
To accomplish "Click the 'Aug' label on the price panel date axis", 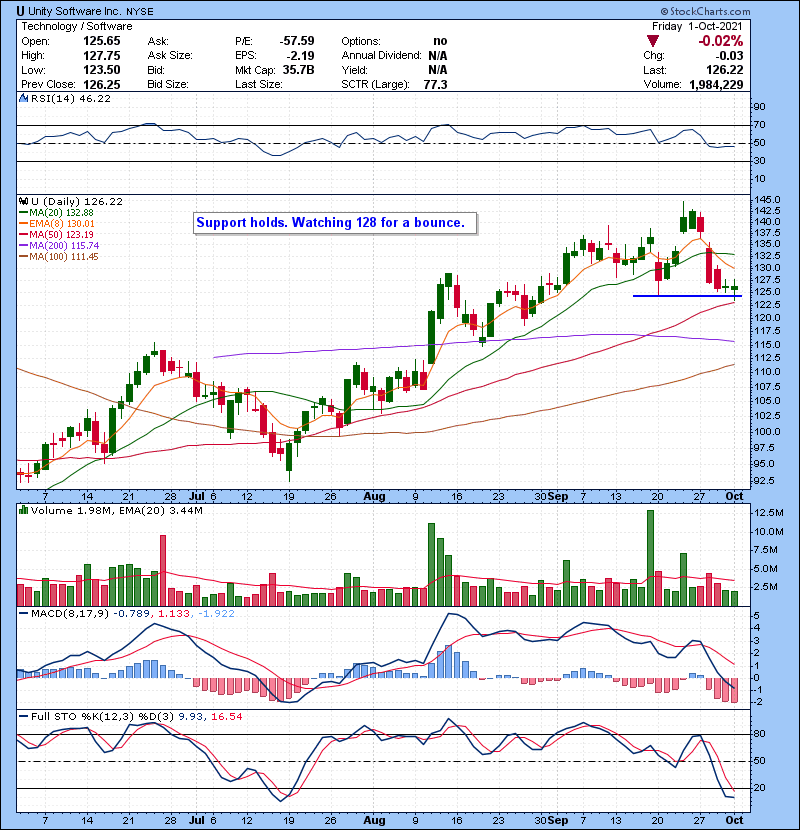I will click(x=374, y=497).
